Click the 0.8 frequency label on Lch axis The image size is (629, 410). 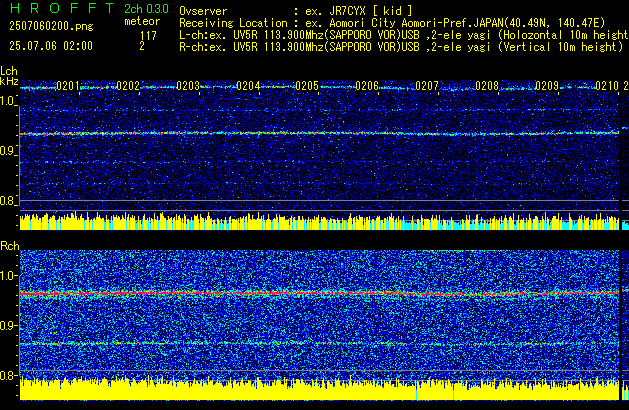tap(8, 201)
